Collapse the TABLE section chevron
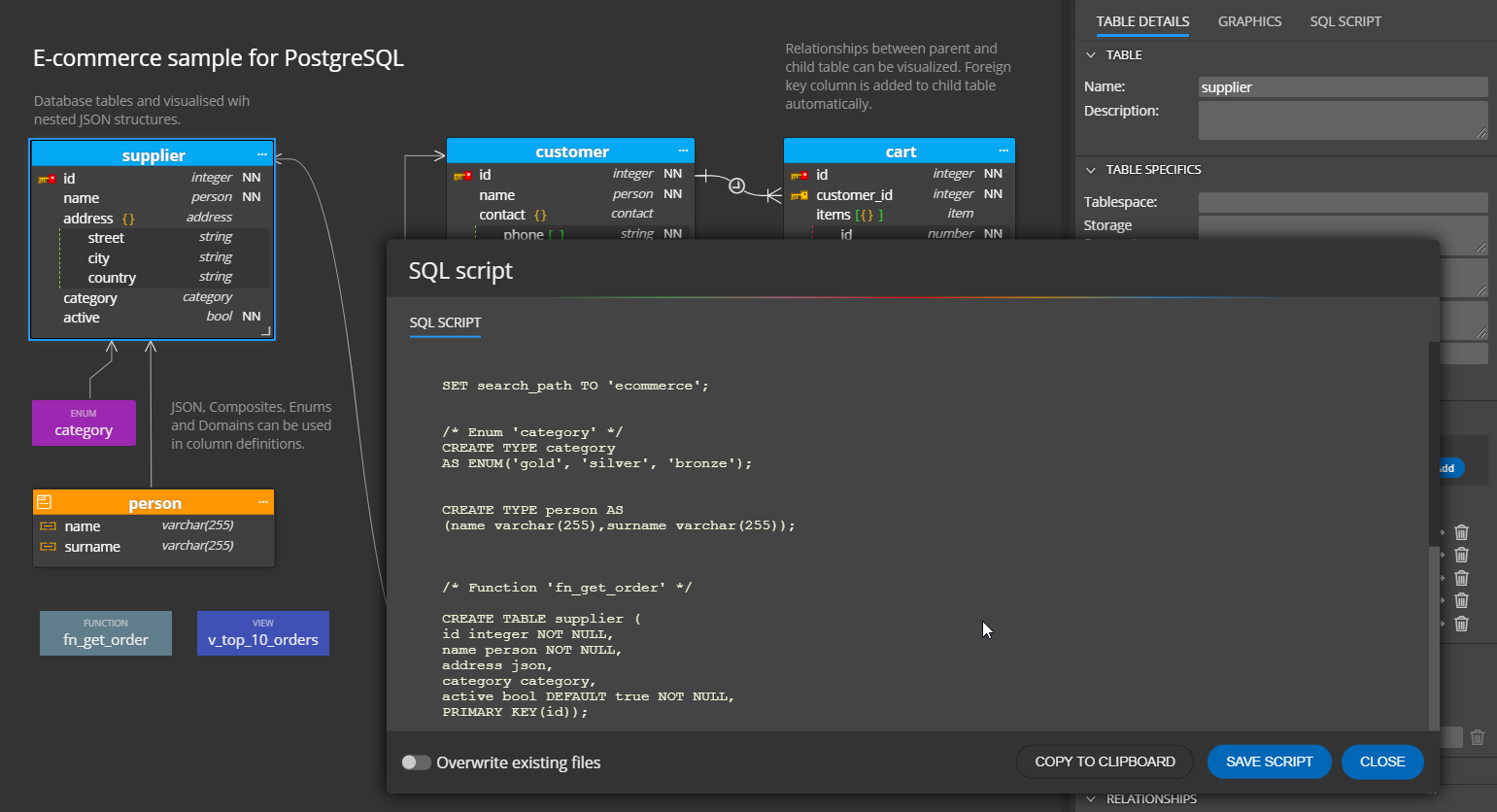 (x=1091, y=55)
